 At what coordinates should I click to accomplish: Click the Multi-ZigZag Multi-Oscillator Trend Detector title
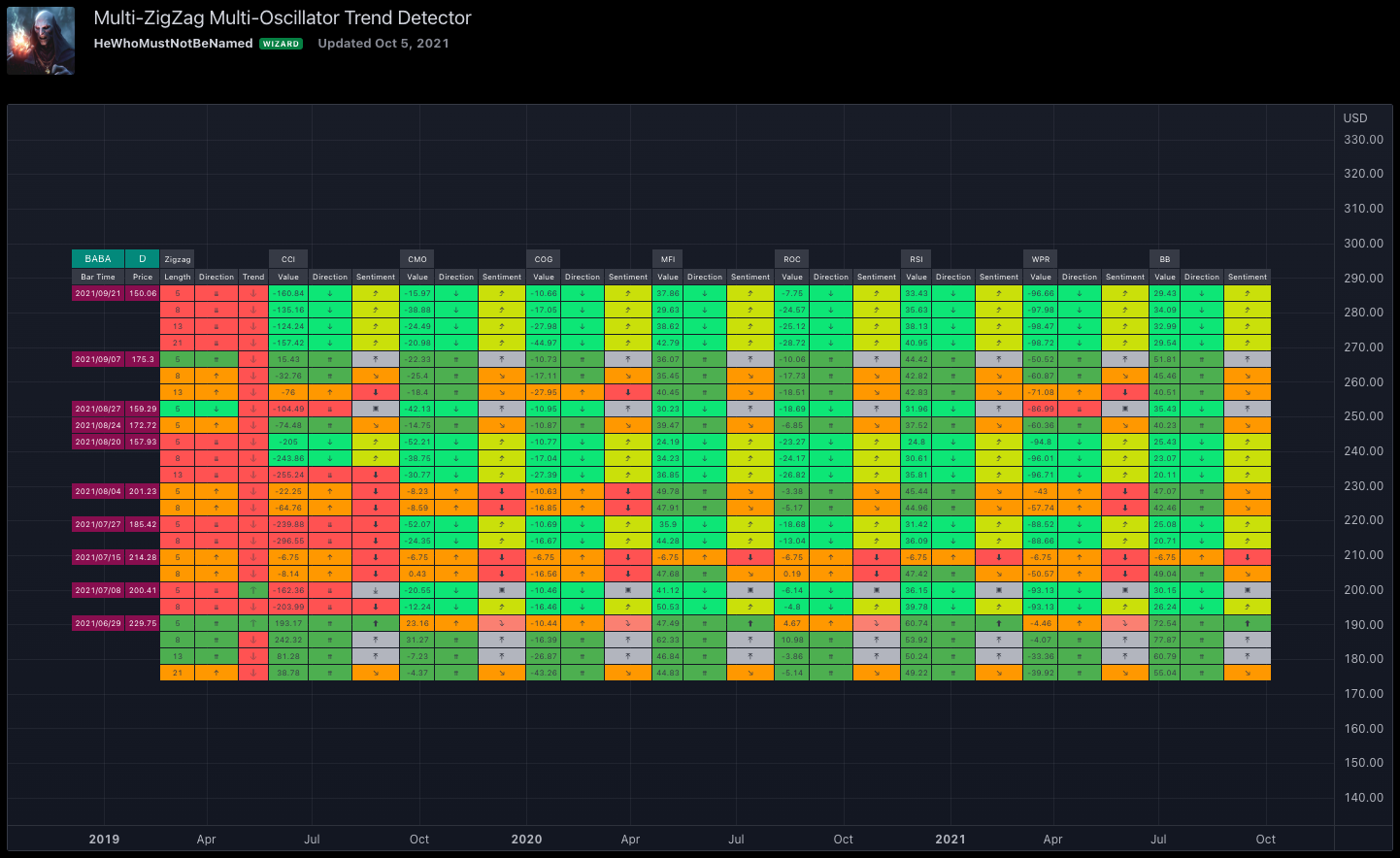(x=283, y=17)
